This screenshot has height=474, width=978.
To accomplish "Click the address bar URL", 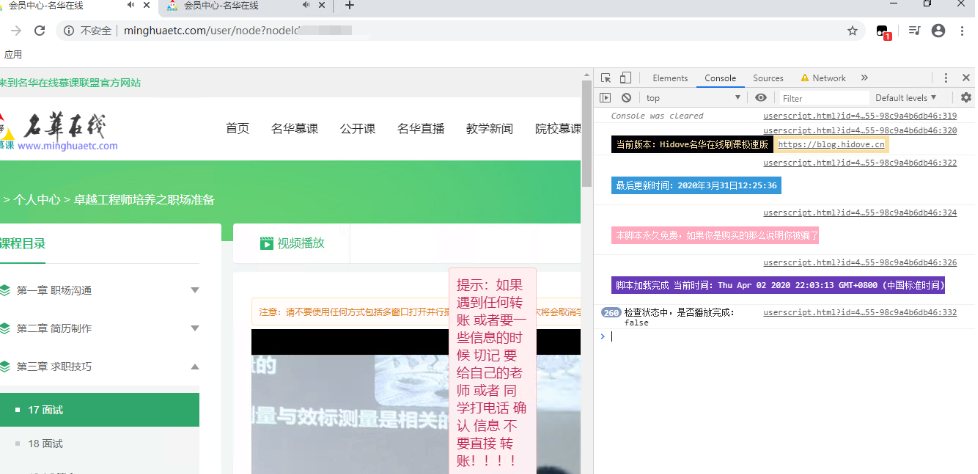I will coord(237,31).
